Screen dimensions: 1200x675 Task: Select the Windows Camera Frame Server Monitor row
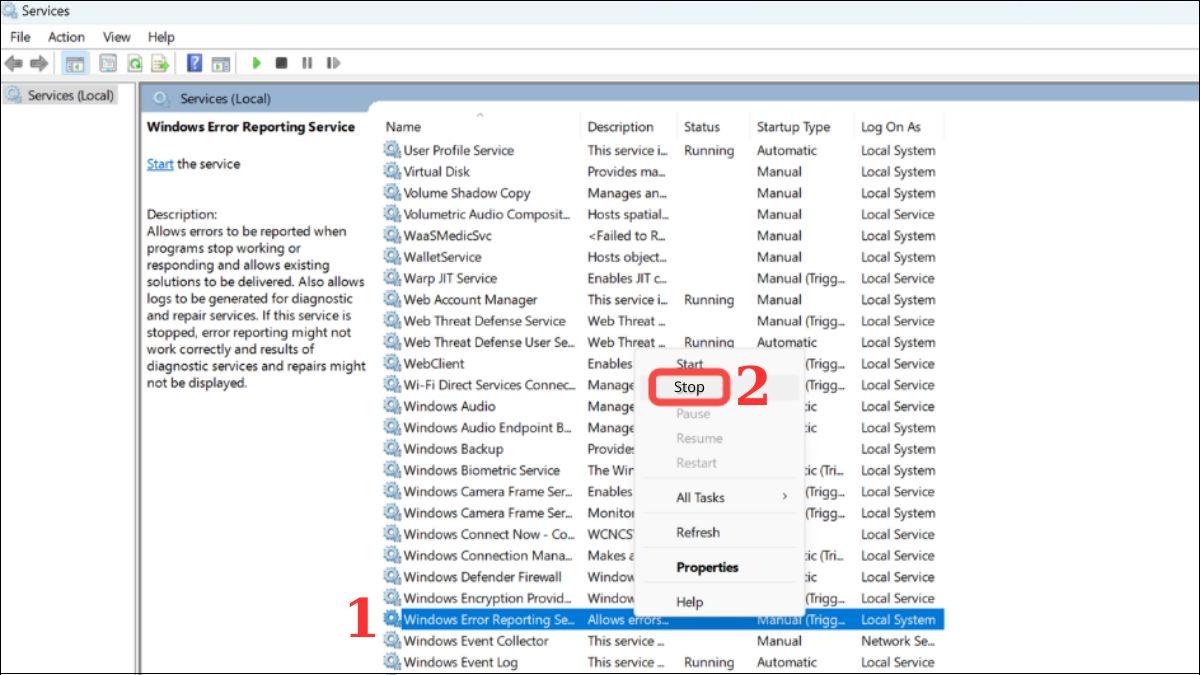click(663, 512)
